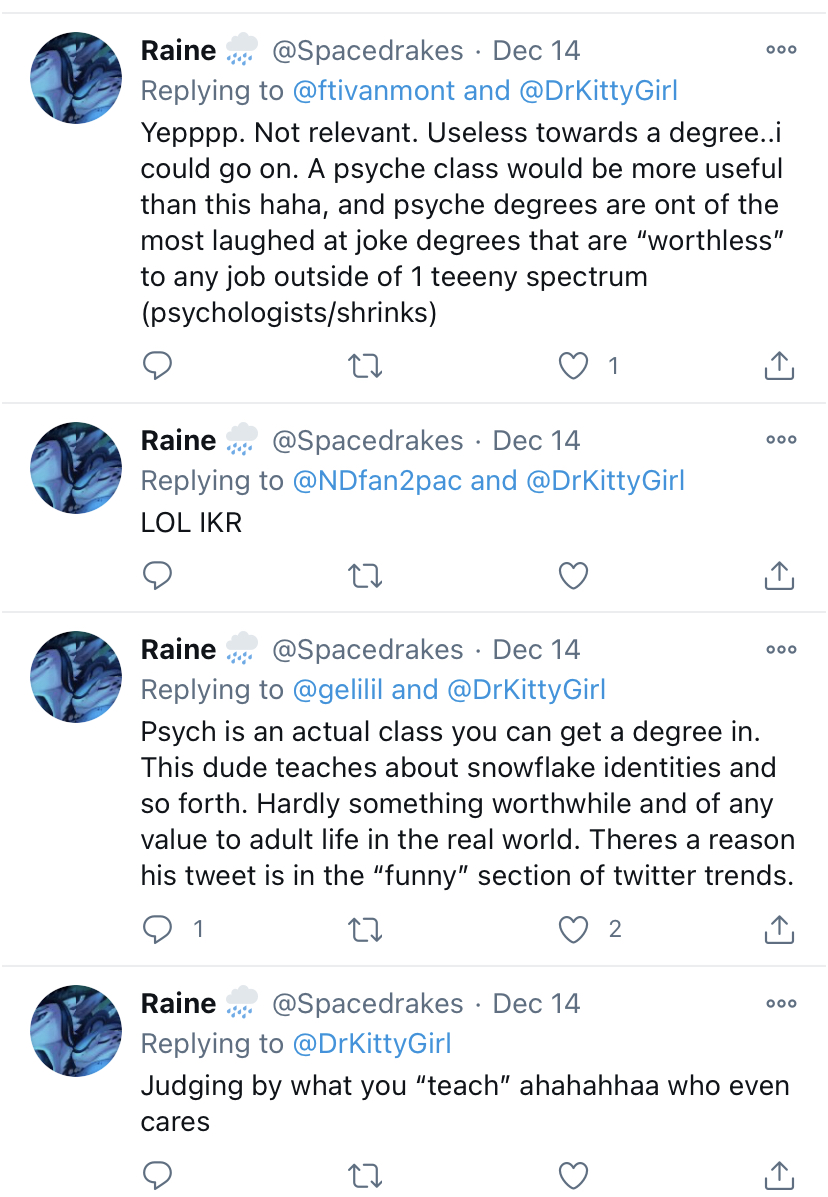This screenshot has width=828, height=1197.
Task: Share the snowflake identities tweet
Action: (x=779, y=929)
